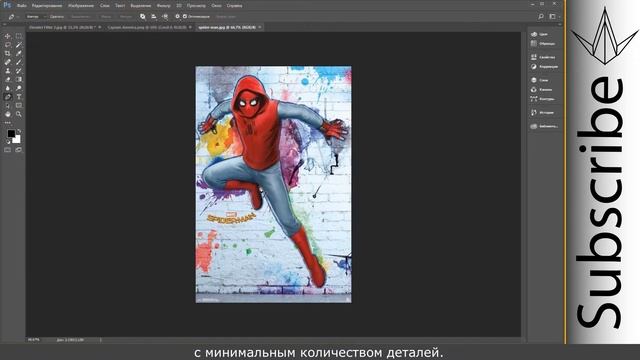The width and height of the screenshot is (640, 360).
Task: Open the Фильтр menu
Action: (164, 6)
